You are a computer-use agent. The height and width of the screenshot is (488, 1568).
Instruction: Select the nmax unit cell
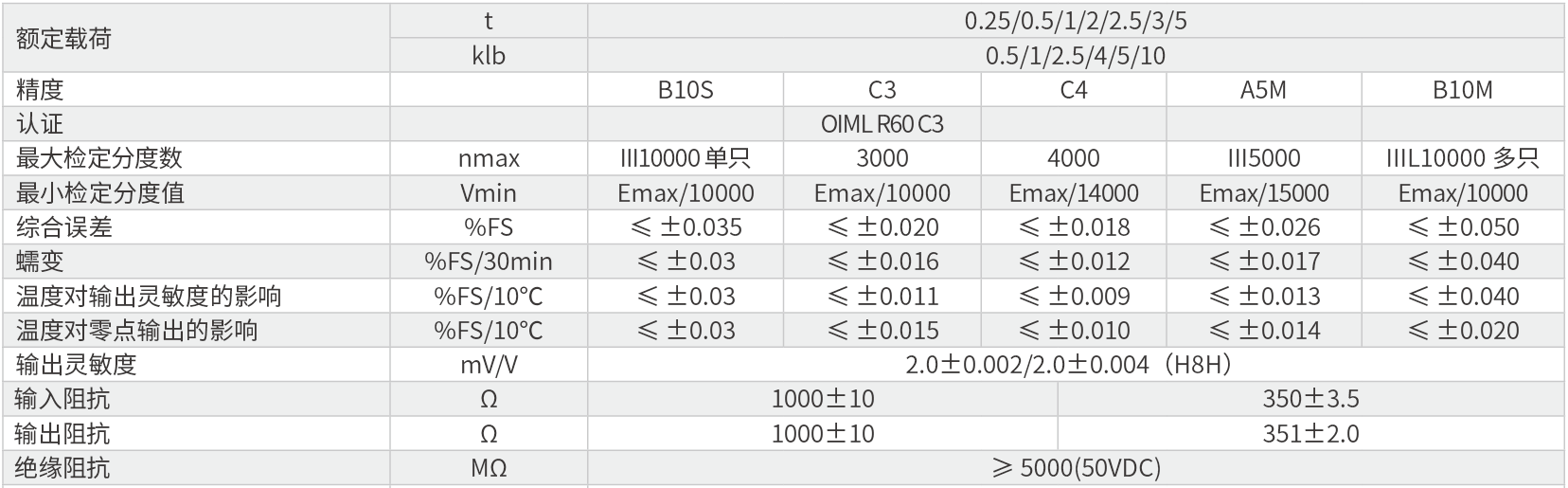489,158
